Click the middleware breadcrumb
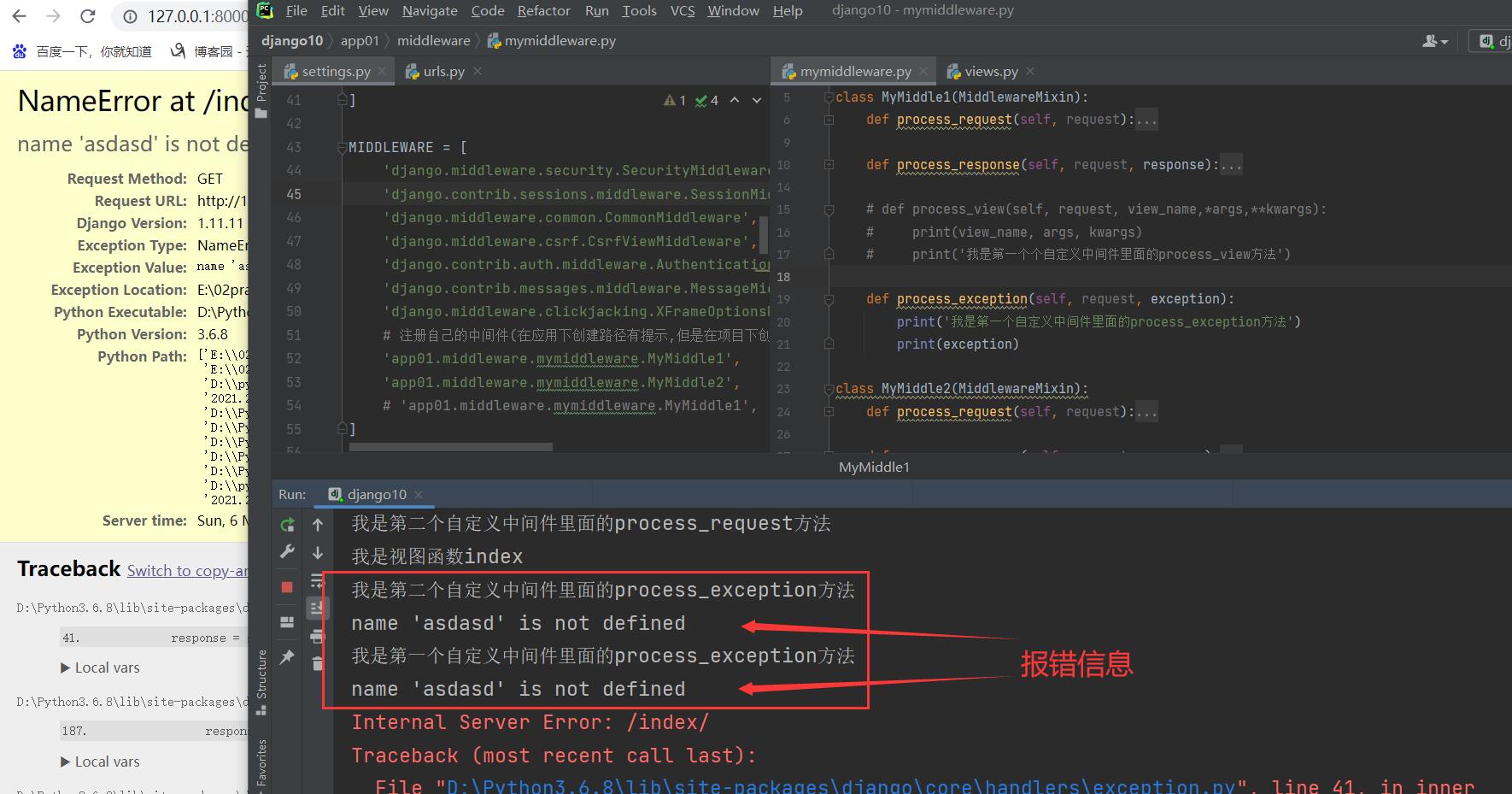The image size is (1512, 794). click(x=433, y=40)
